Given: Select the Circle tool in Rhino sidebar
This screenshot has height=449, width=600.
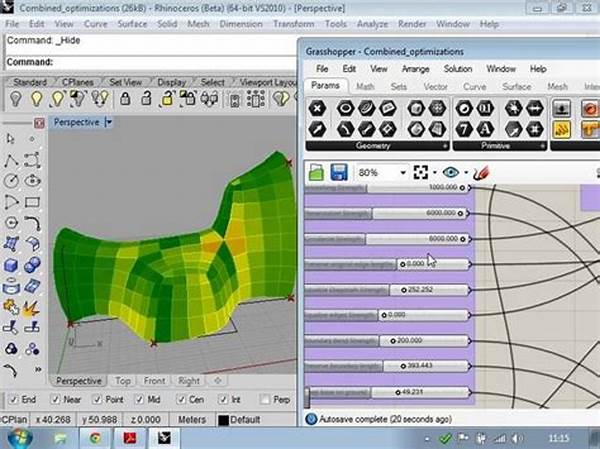Looking at the screenshot, I should (11, 181).
